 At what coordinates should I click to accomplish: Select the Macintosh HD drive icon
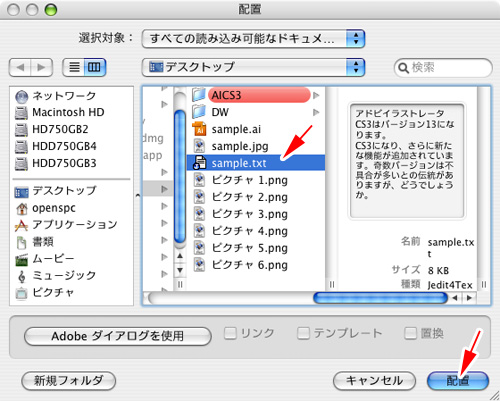[x=21, y=113]
